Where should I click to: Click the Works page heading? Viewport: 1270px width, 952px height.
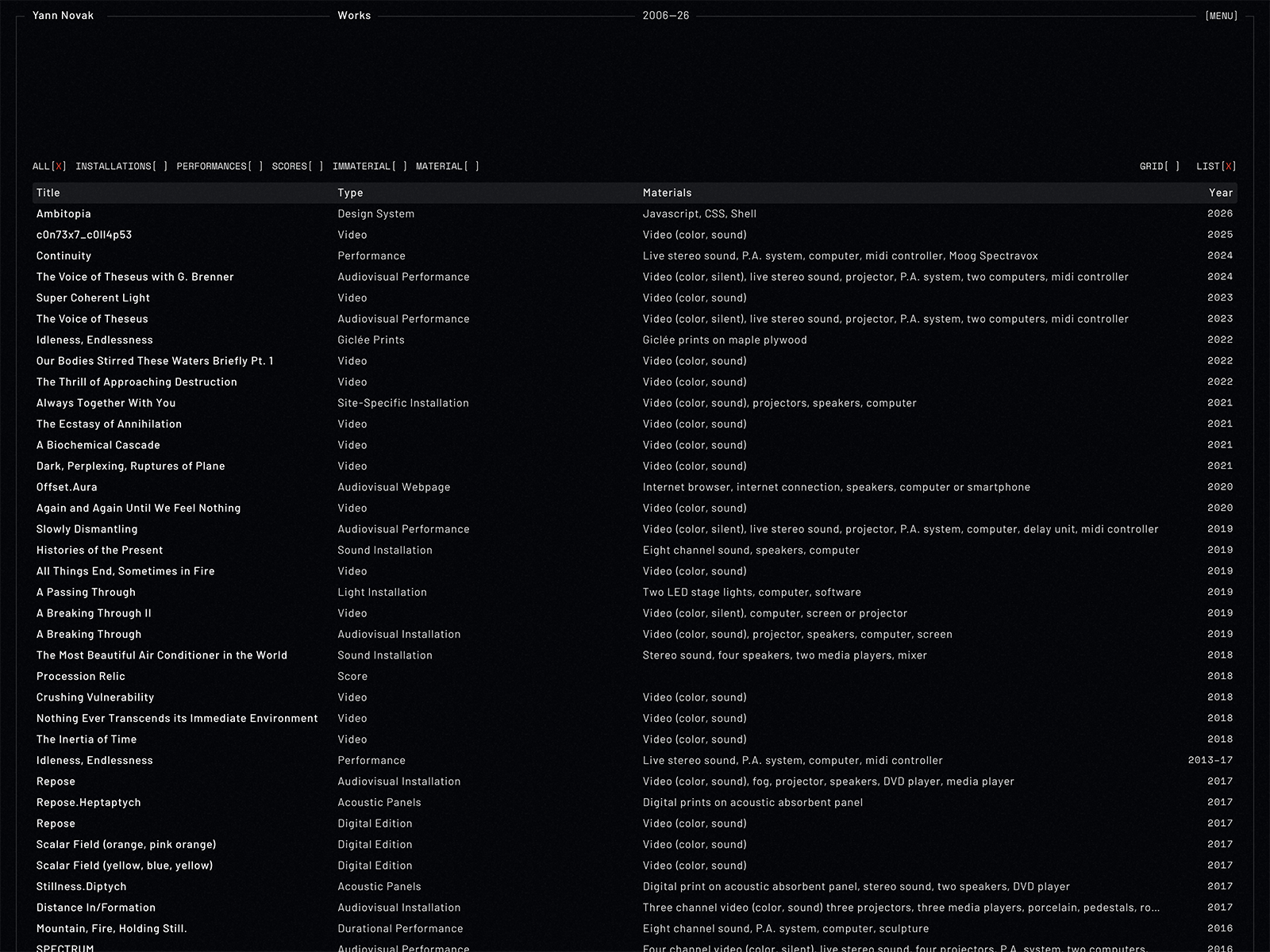(x=354, y=16)
